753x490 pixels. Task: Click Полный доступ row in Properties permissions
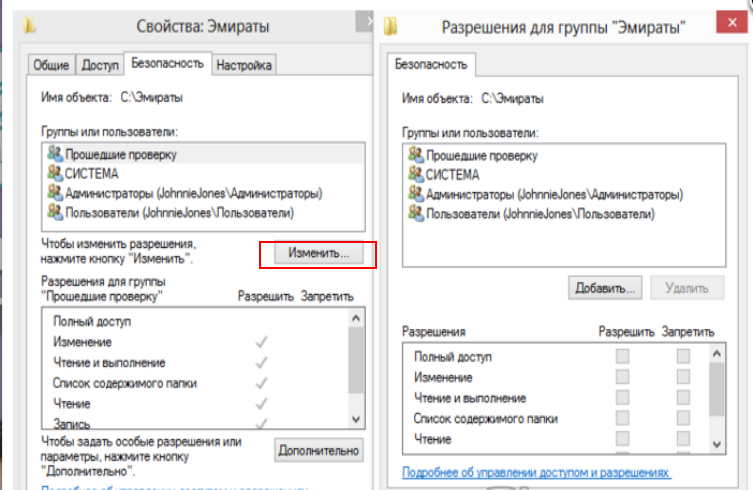(196, 321)
